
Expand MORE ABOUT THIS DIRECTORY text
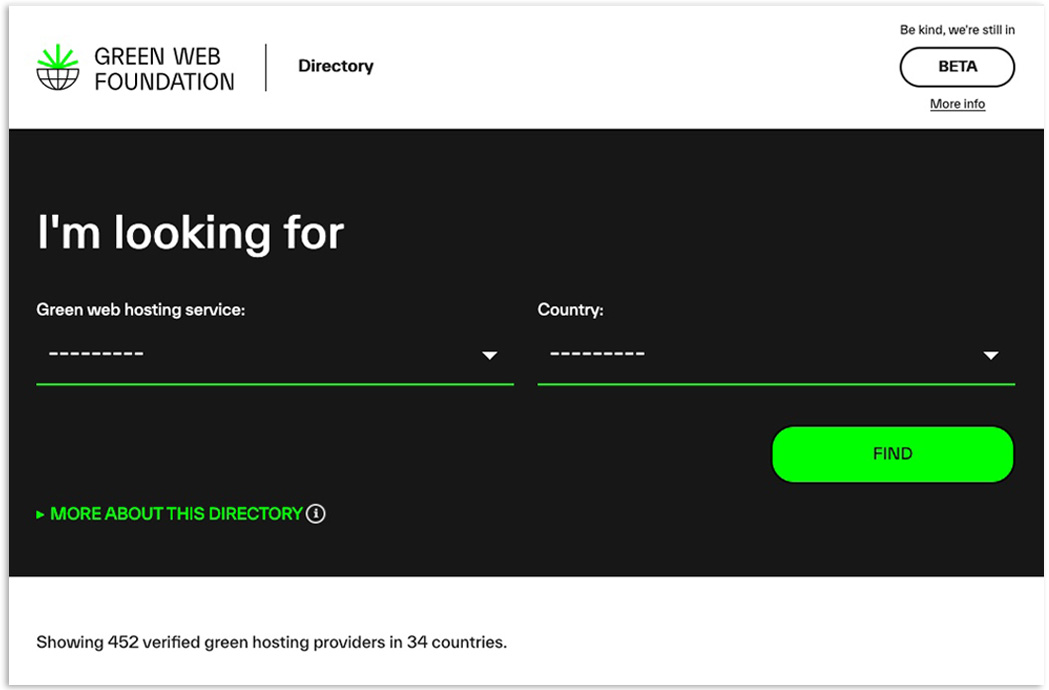click(177, 513)
